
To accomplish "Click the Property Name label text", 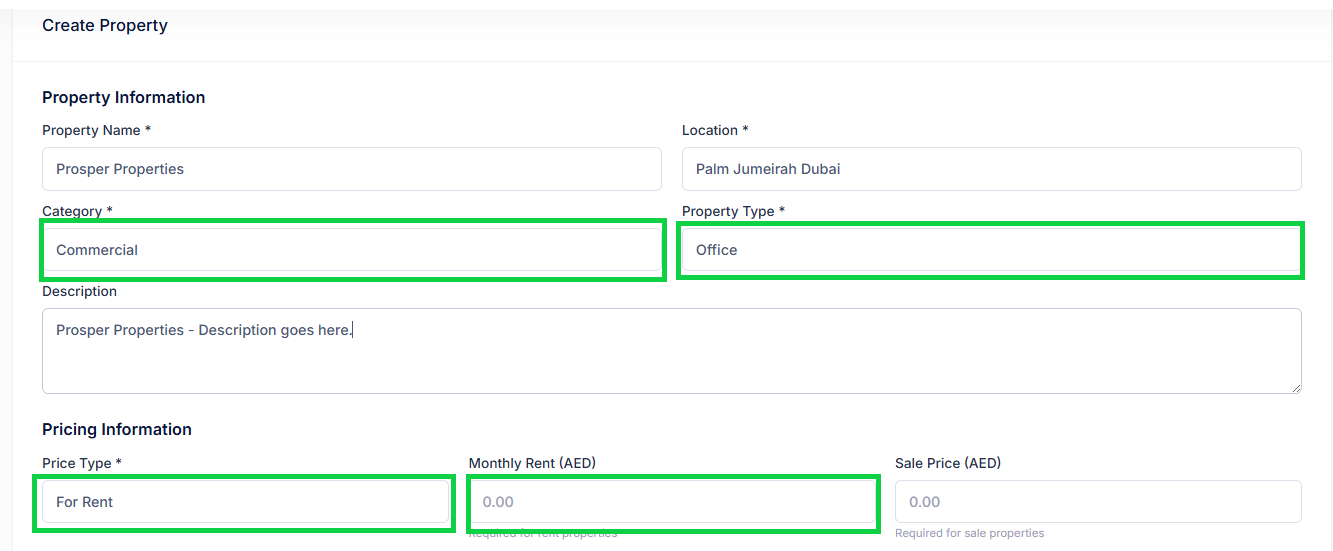I will [x=92, y=131].
